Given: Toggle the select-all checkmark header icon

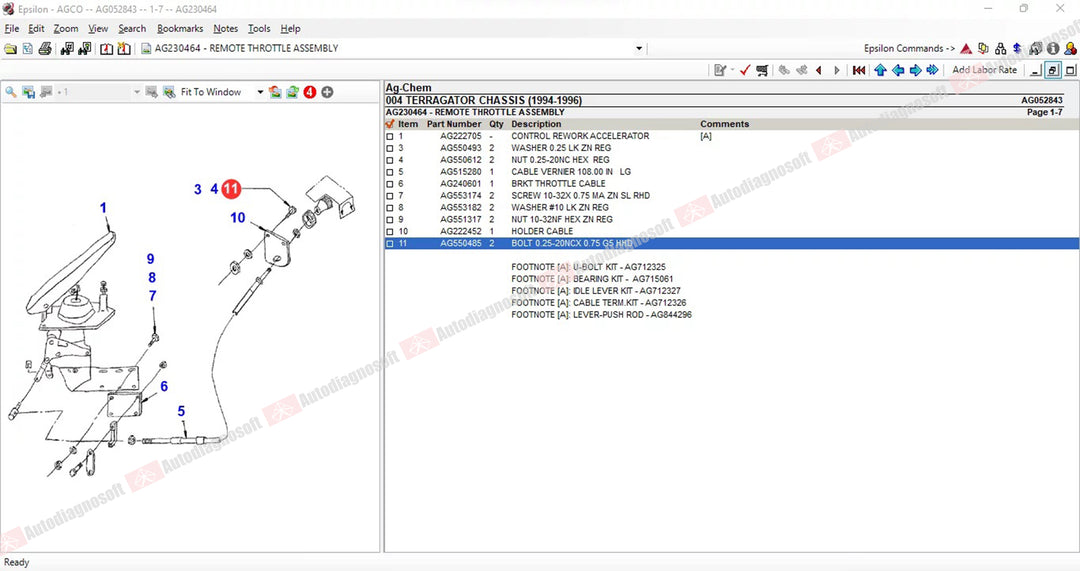Looking at the screenshot, I should (x=390, y=124).
